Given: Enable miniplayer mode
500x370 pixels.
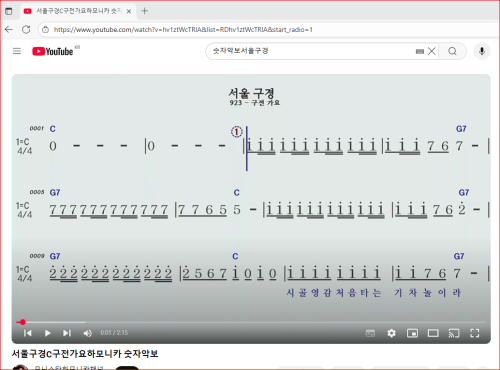Looking at the screenshot, I should pos(412,333).
